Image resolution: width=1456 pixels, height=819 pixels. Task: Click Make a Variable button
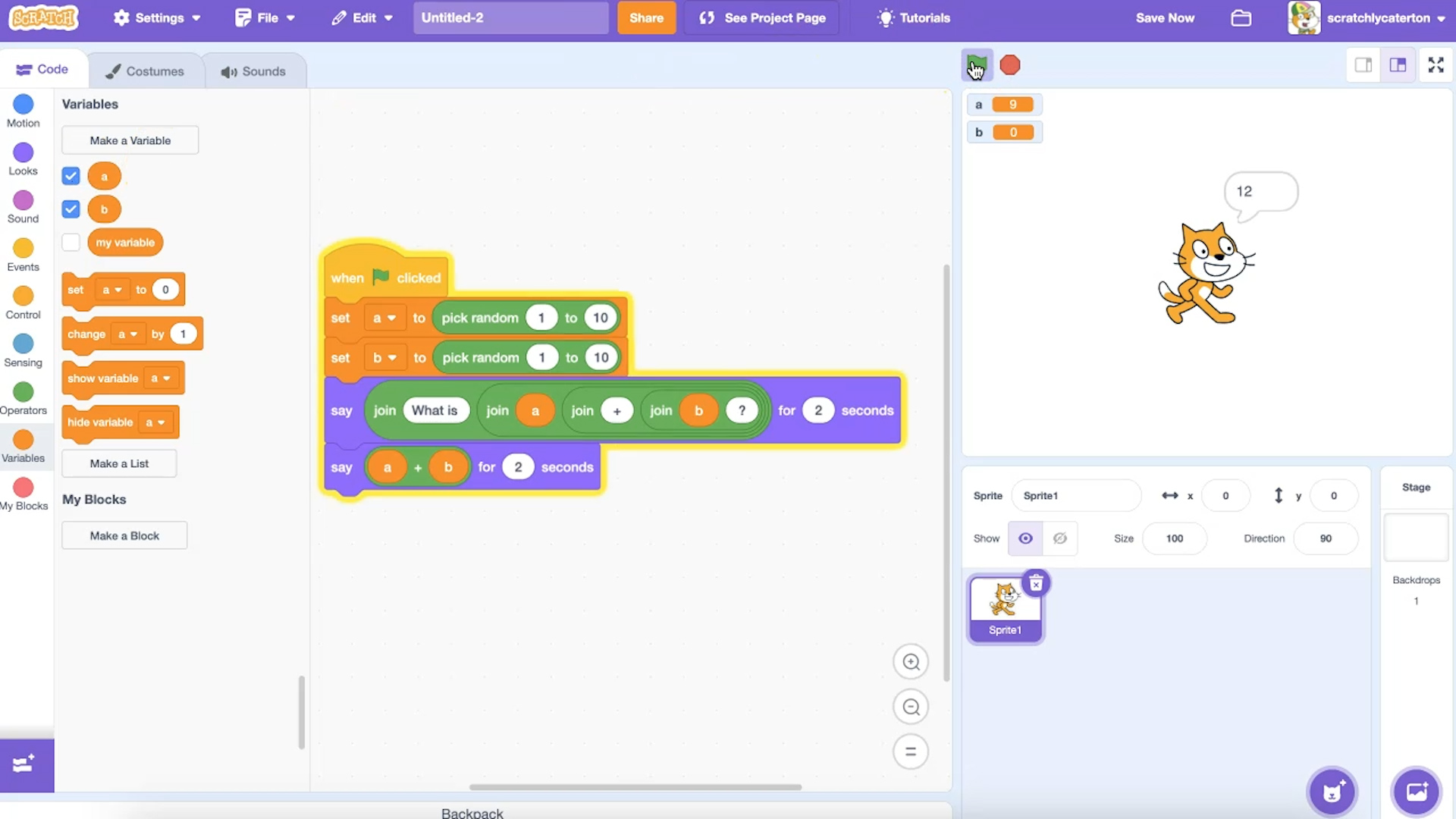click(130, 140)
